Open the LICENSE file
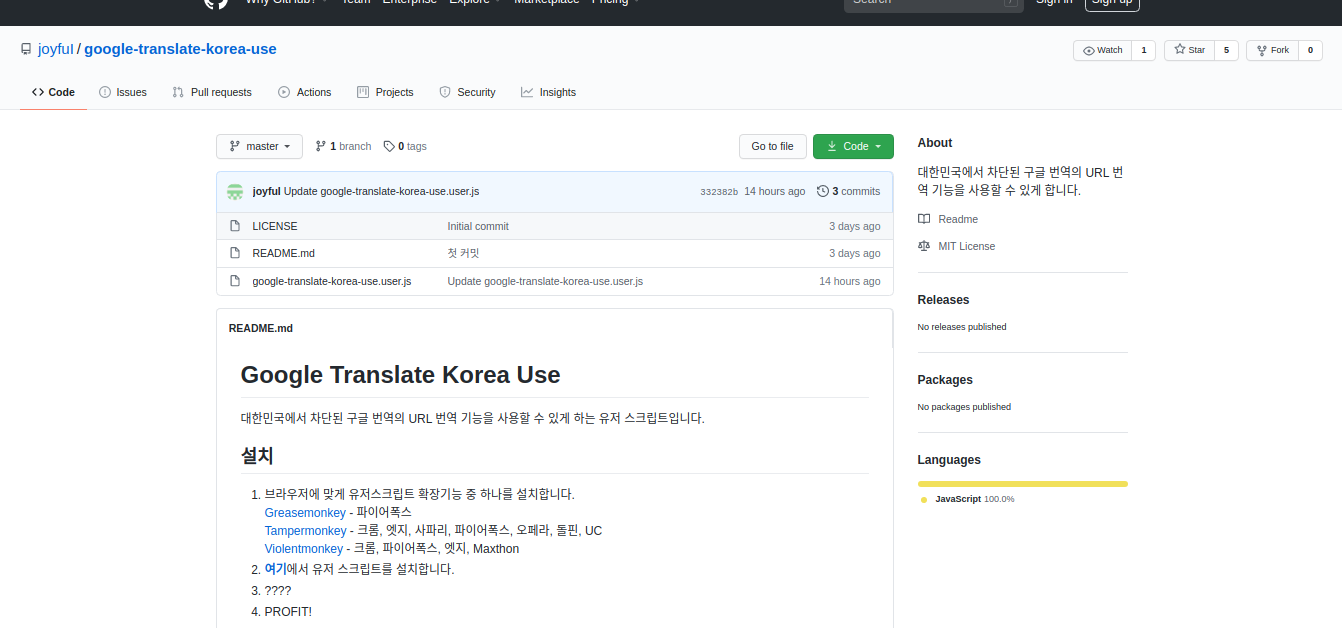This screenshot has height=628, width=1342. pyautogui.click(x=275, y=226)
